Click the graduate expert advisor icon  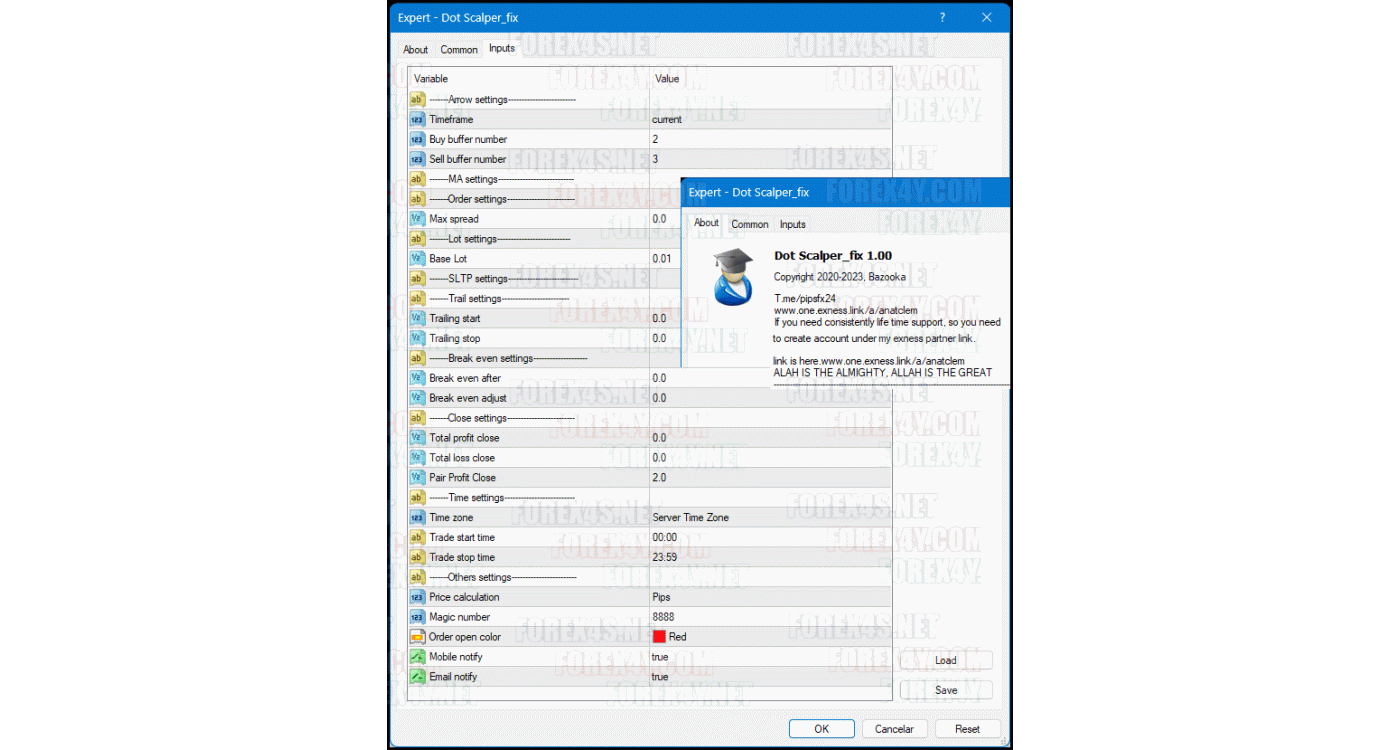click(733, 276)
